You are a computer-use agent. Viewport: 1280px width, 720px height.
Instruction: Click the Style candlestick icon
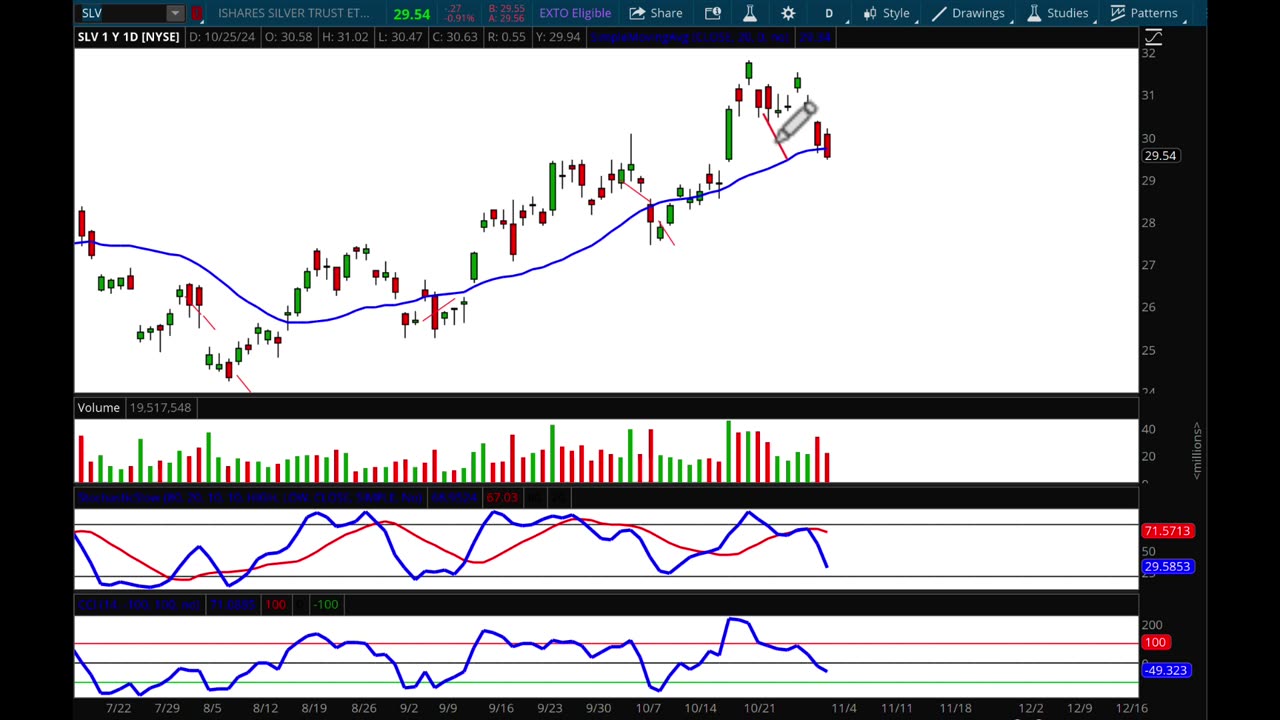click(x=870, y=13)
